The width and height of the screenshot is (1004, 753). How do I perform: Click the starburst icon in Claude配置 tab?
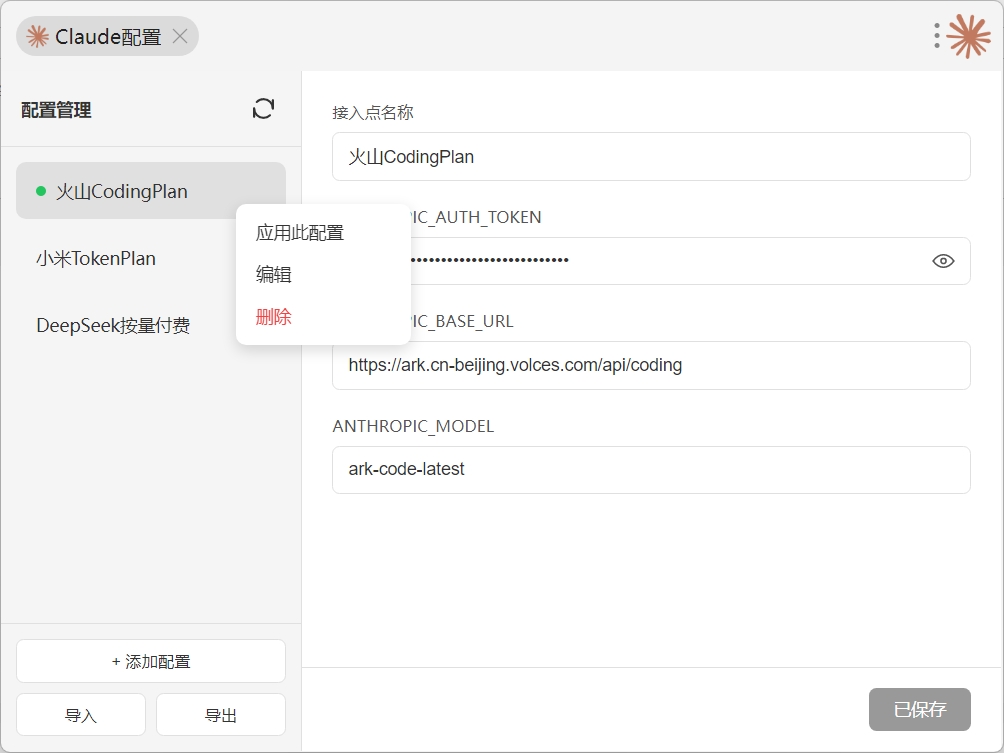click(x=37, y=36)
